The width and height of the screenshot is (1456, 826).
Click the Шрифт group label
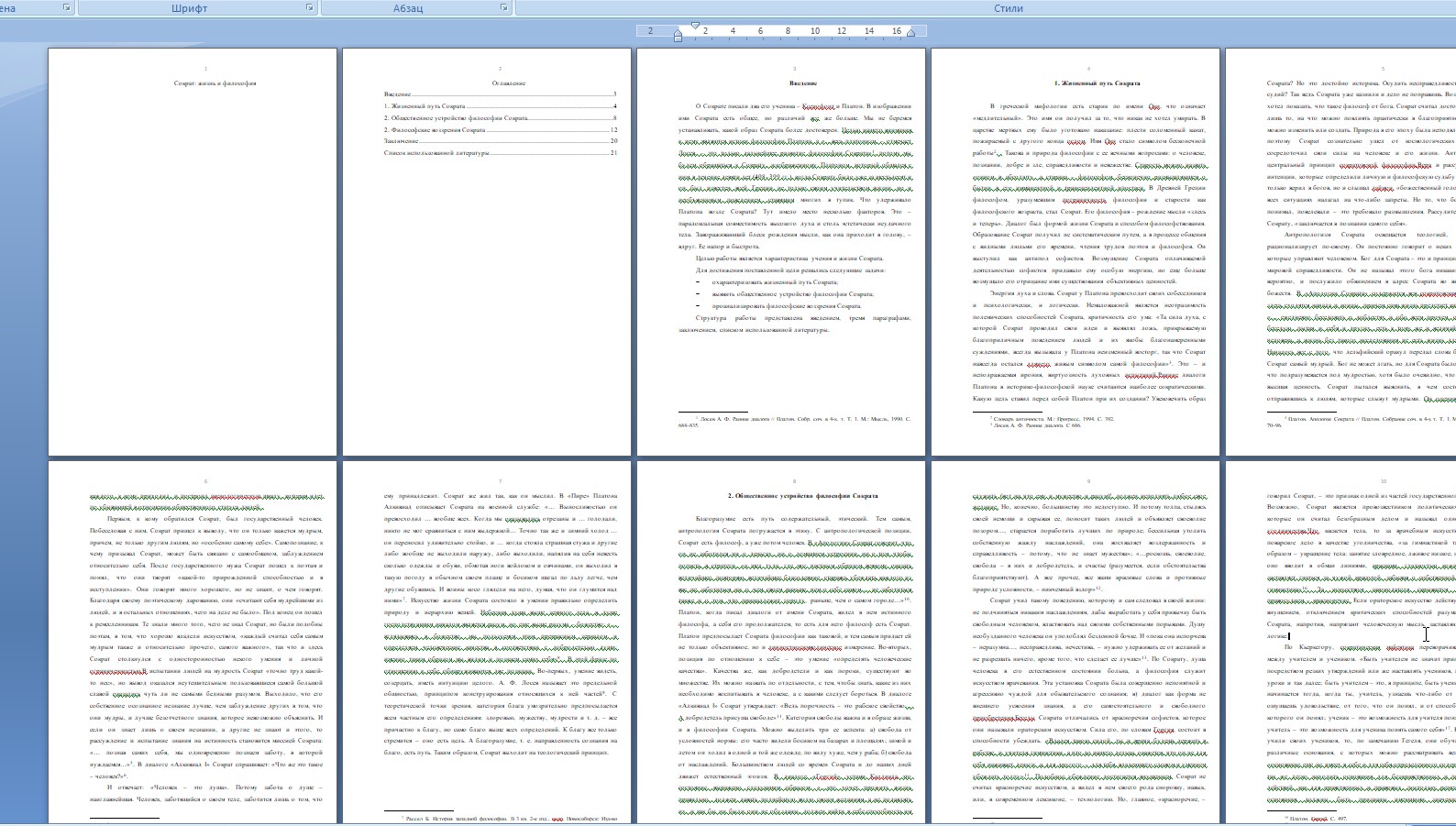190,8
